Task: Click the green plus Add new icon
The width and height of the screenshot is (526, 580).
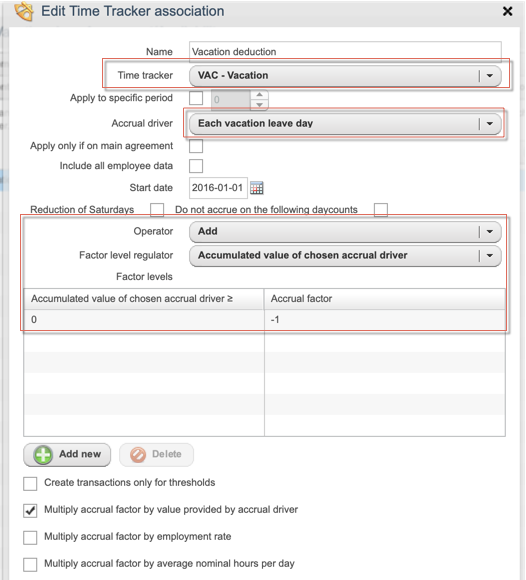Action: pyautogui.click(x=43, y=455)
